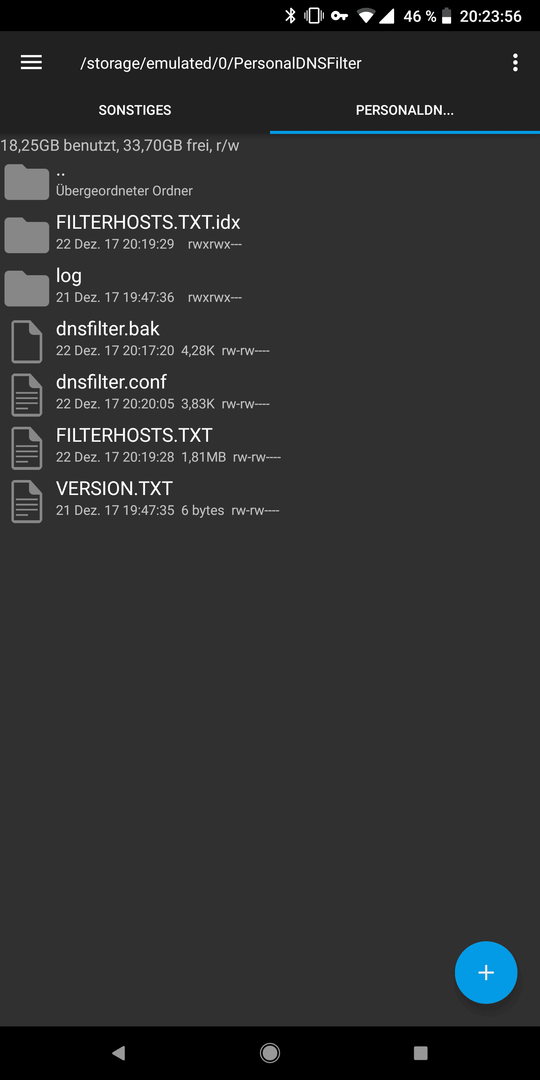Tap the log folder icon
Screen dimensions: 540x1080
(26, 288)
